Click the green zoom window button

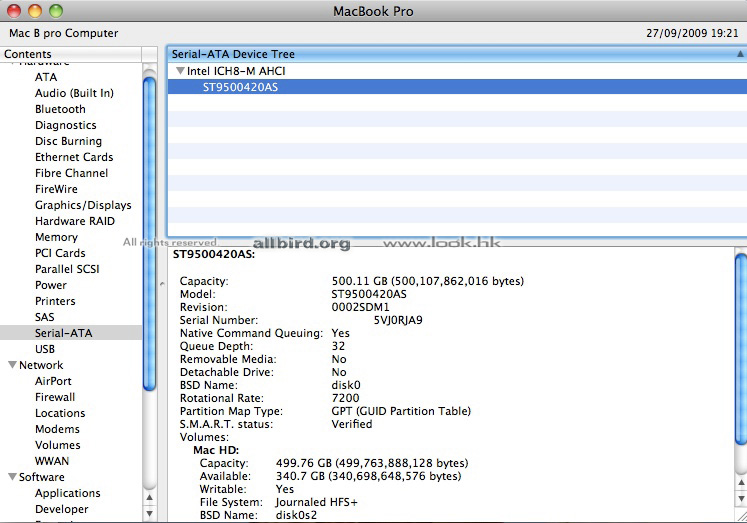coord(55,11)
